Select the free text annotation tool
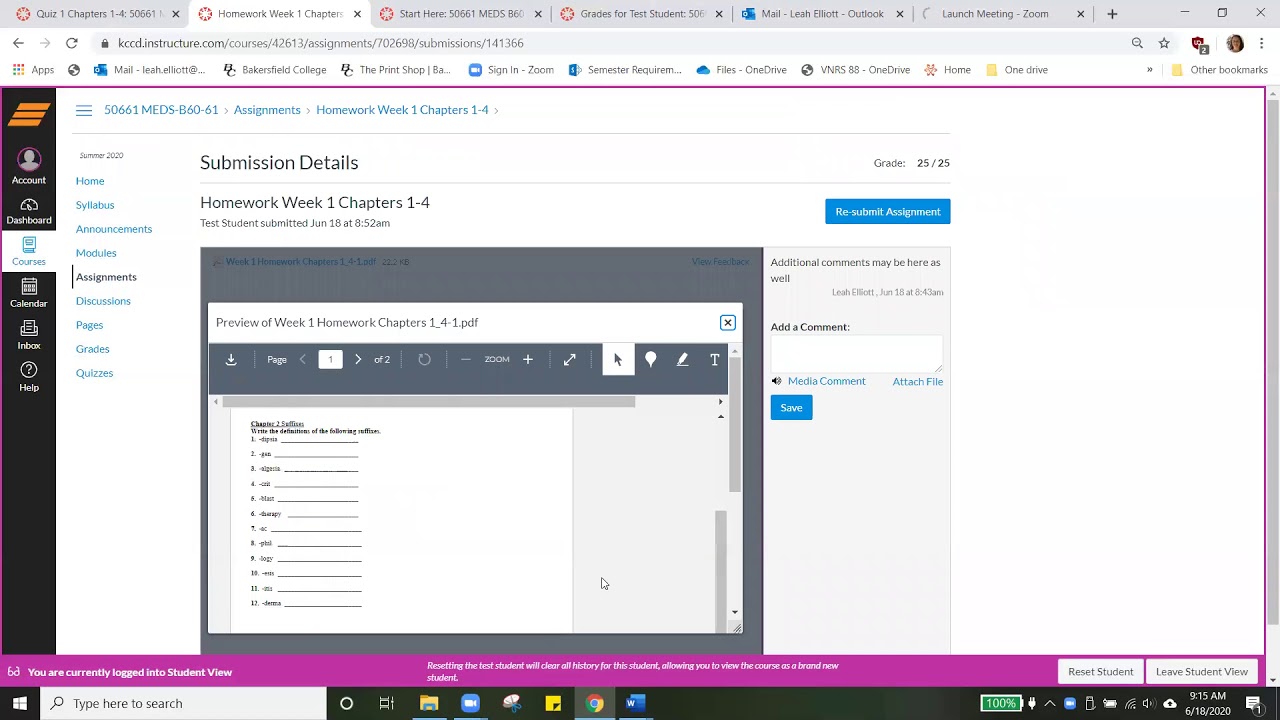1280x720 pixels. point(715,360)
